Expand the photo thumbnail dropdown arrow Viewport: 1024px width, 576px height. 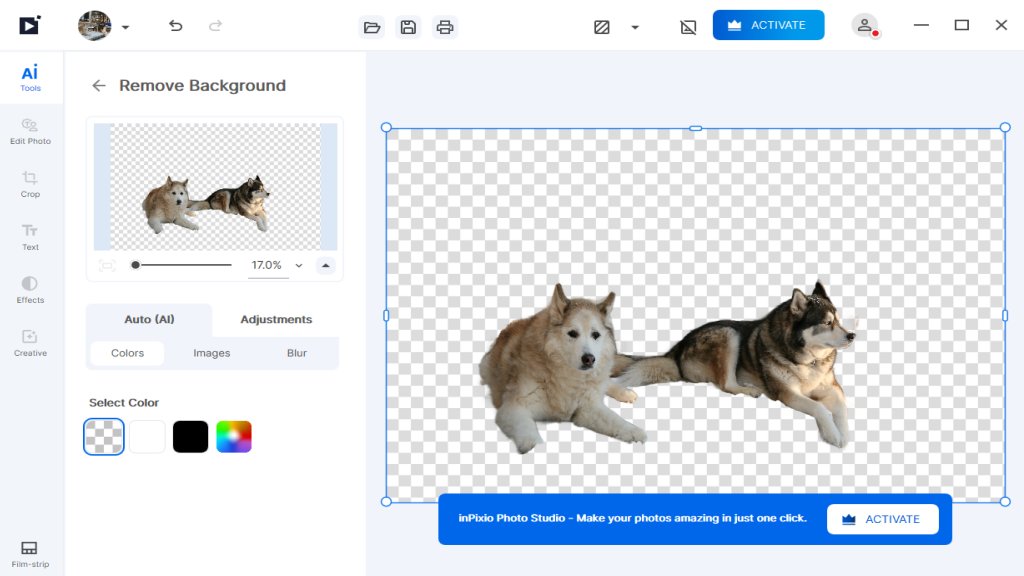126,28
